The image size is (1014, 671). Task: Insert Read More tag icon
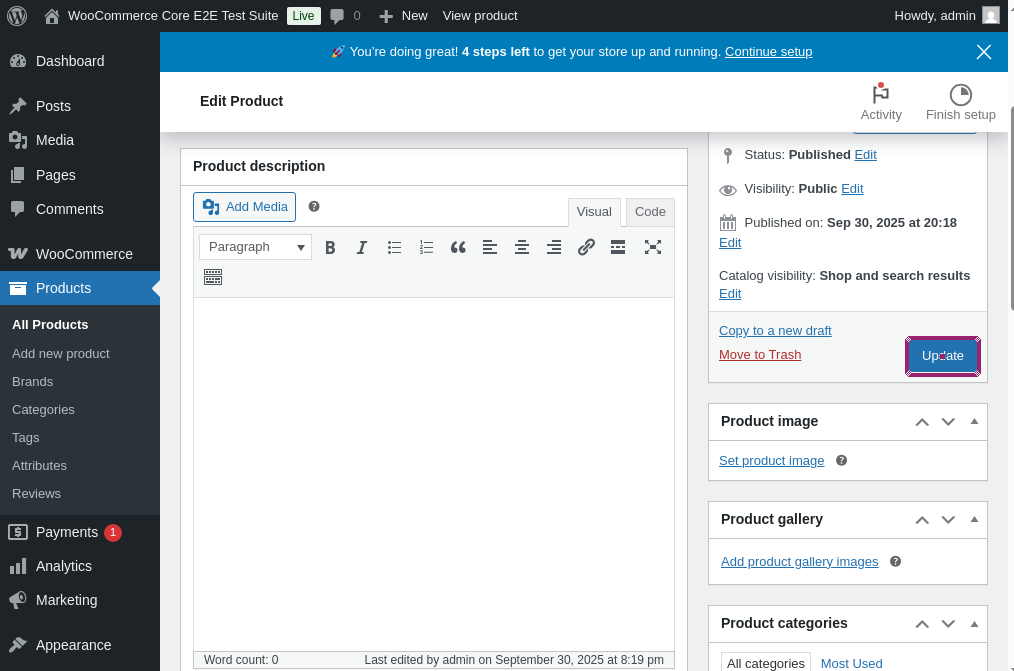pyautogui.click(x=618, y=247)
